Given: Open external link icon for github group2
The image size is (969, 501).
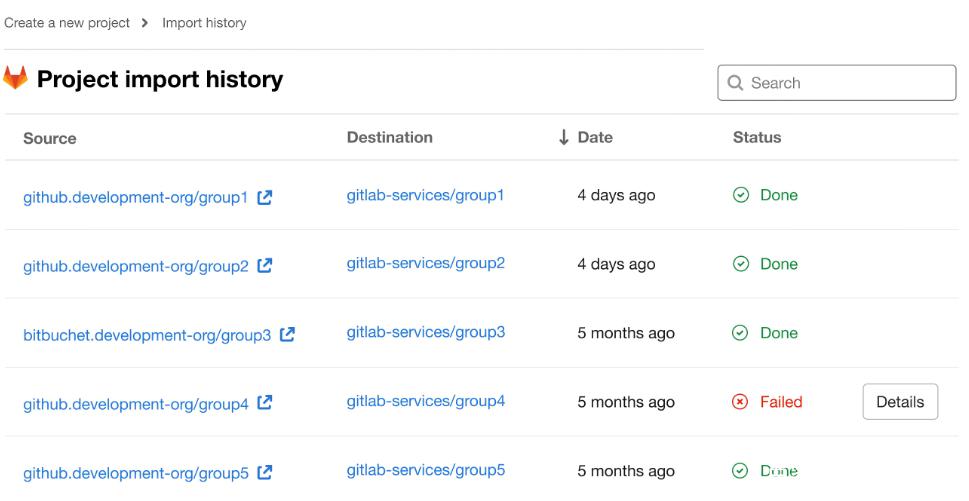Looking at the screenshot, I should [x=264, y=266].
